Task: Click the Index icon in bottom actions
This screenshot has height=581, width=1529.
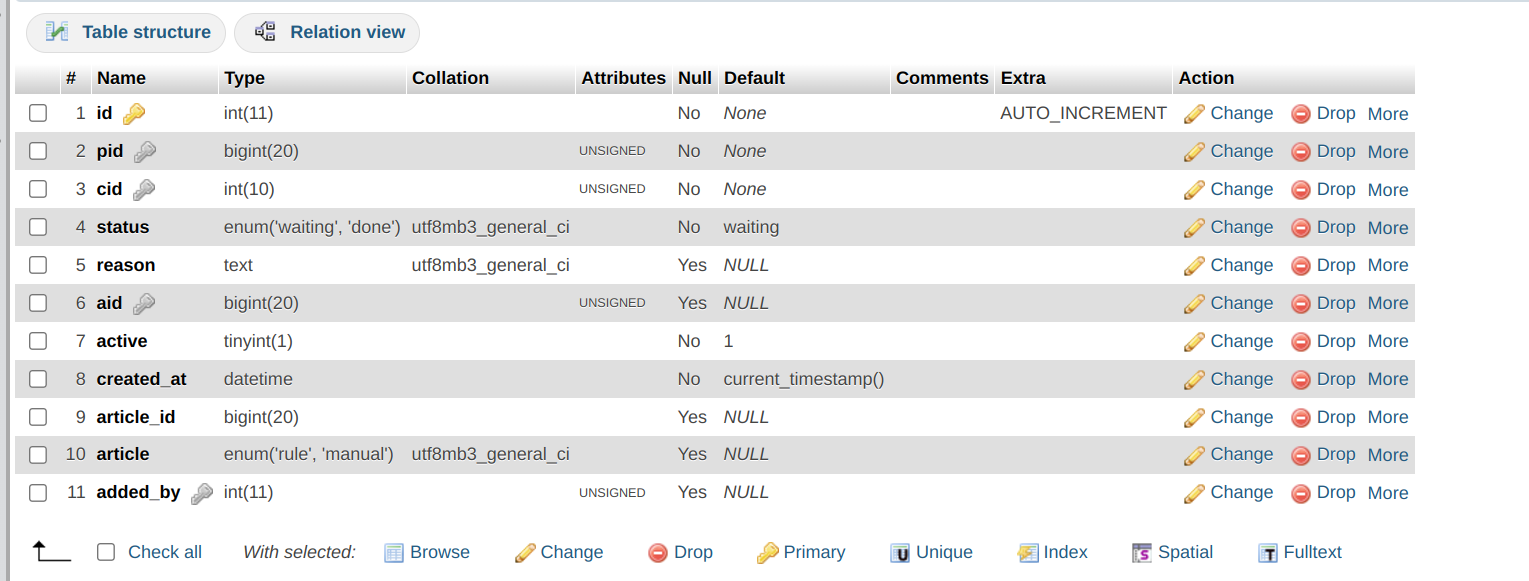Action: (1028, 553)
